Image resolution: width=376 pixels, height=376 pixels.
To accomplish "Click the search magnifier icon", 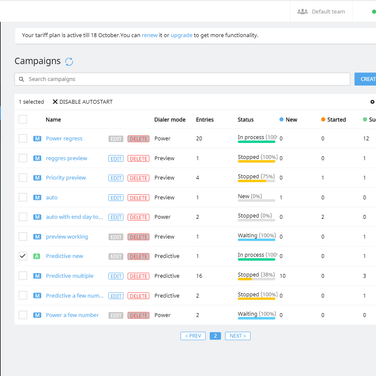I will (22, 79).
